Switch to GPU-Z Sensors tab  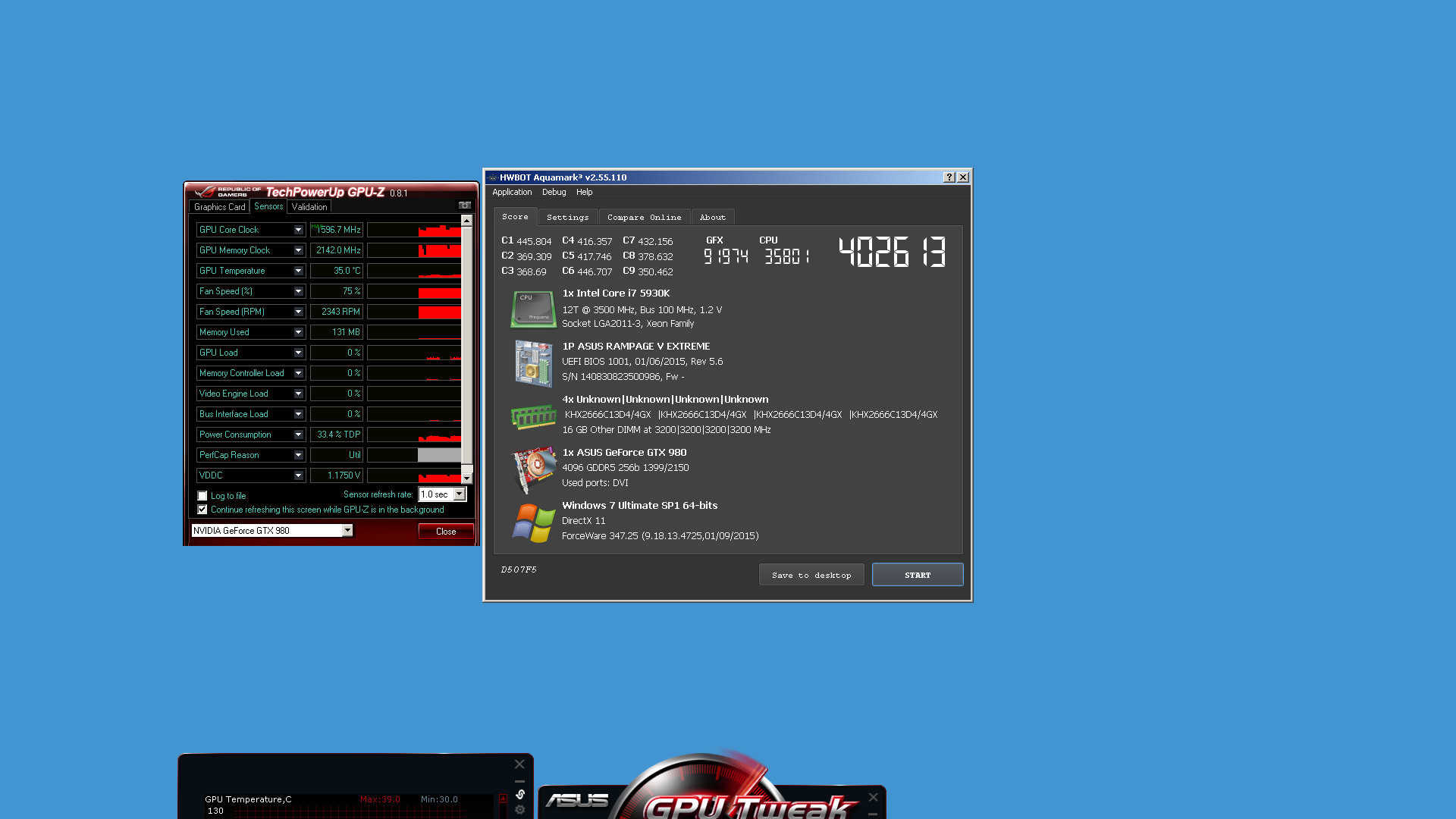click(x=268, y=206)
